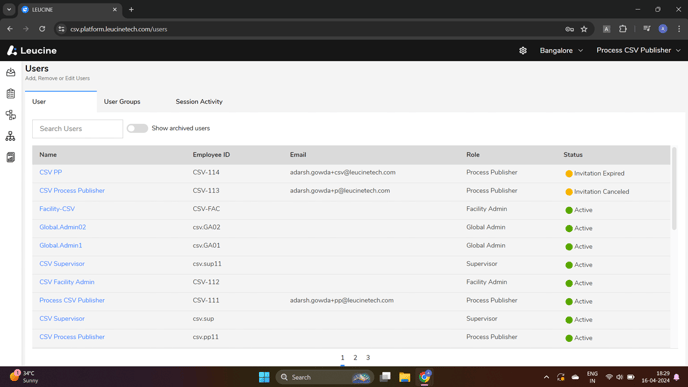Screen dimensions: 688x387
Task: Click the Email column header
Action: [x=298, y=155]
